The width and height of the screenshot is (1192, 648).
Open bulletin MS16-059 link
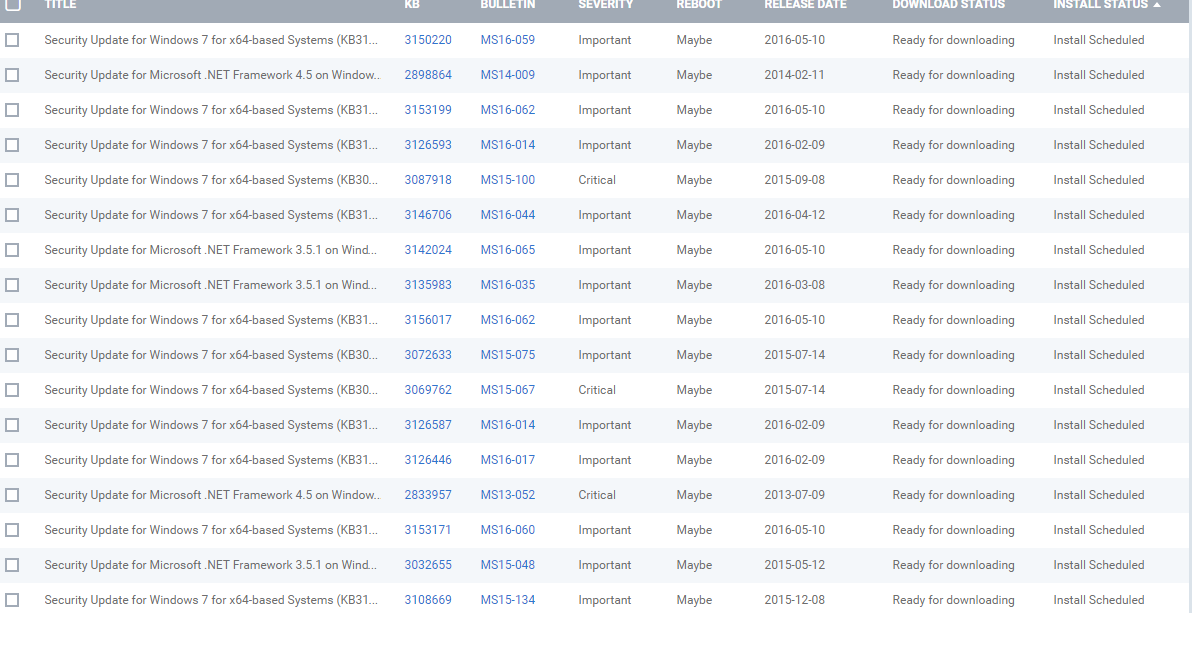[x=508, y=40]
